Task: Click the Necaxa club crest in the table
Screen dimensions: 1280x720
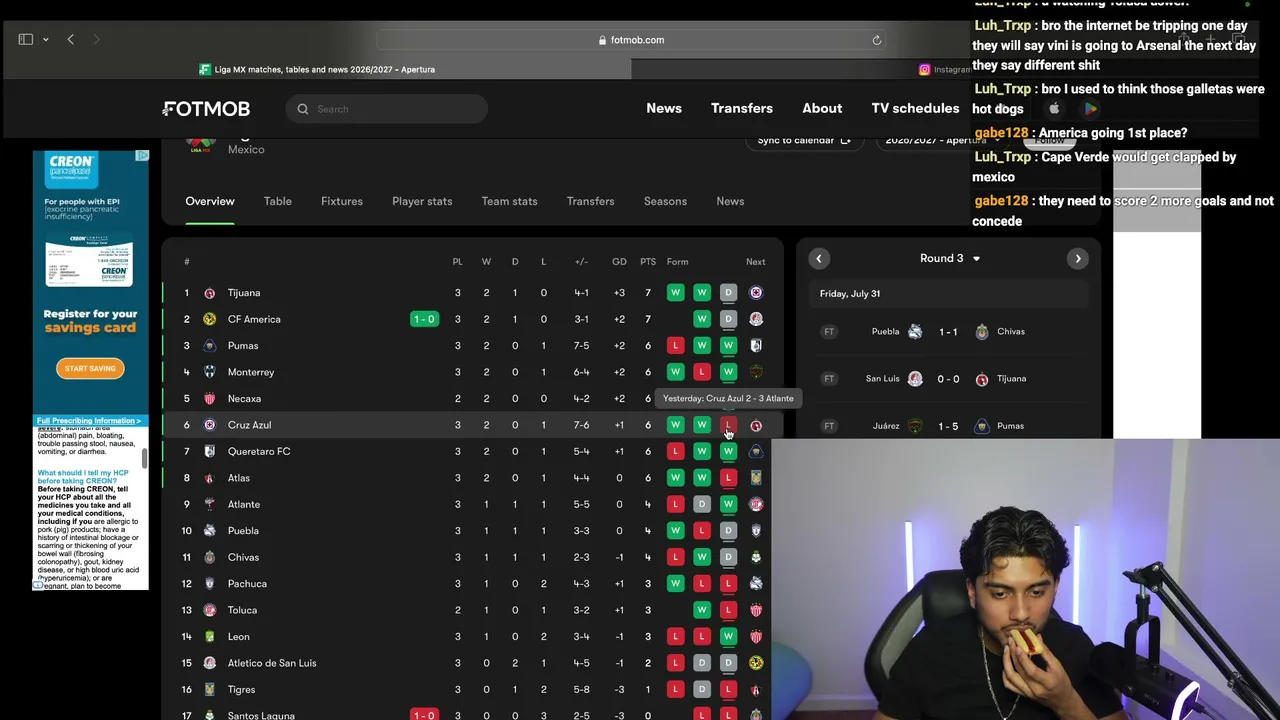Action: coord(209,399)
